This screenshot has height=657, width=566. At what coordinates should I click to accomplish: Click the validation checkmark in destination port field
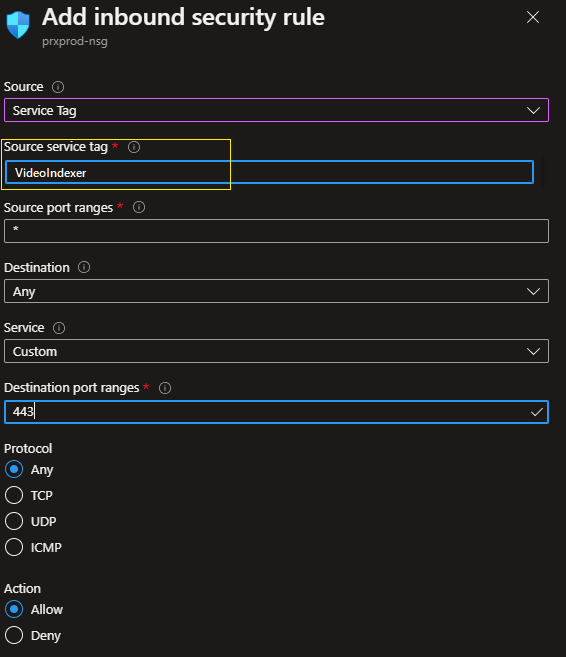pyautogui.click(x=537, y=412)
